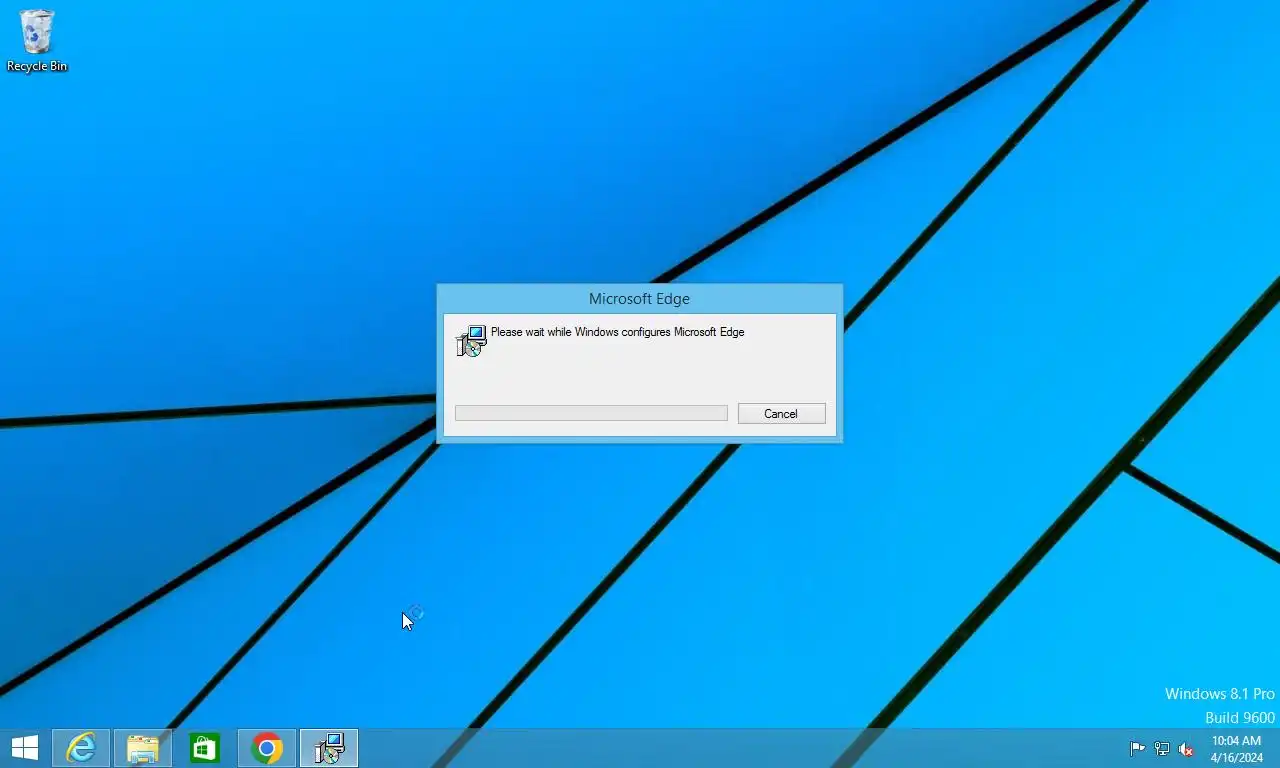Launch Internet Explorer from the taskbar
Image resolution: width=1280 pixels, height=768 pixels.
pos(81,748)
